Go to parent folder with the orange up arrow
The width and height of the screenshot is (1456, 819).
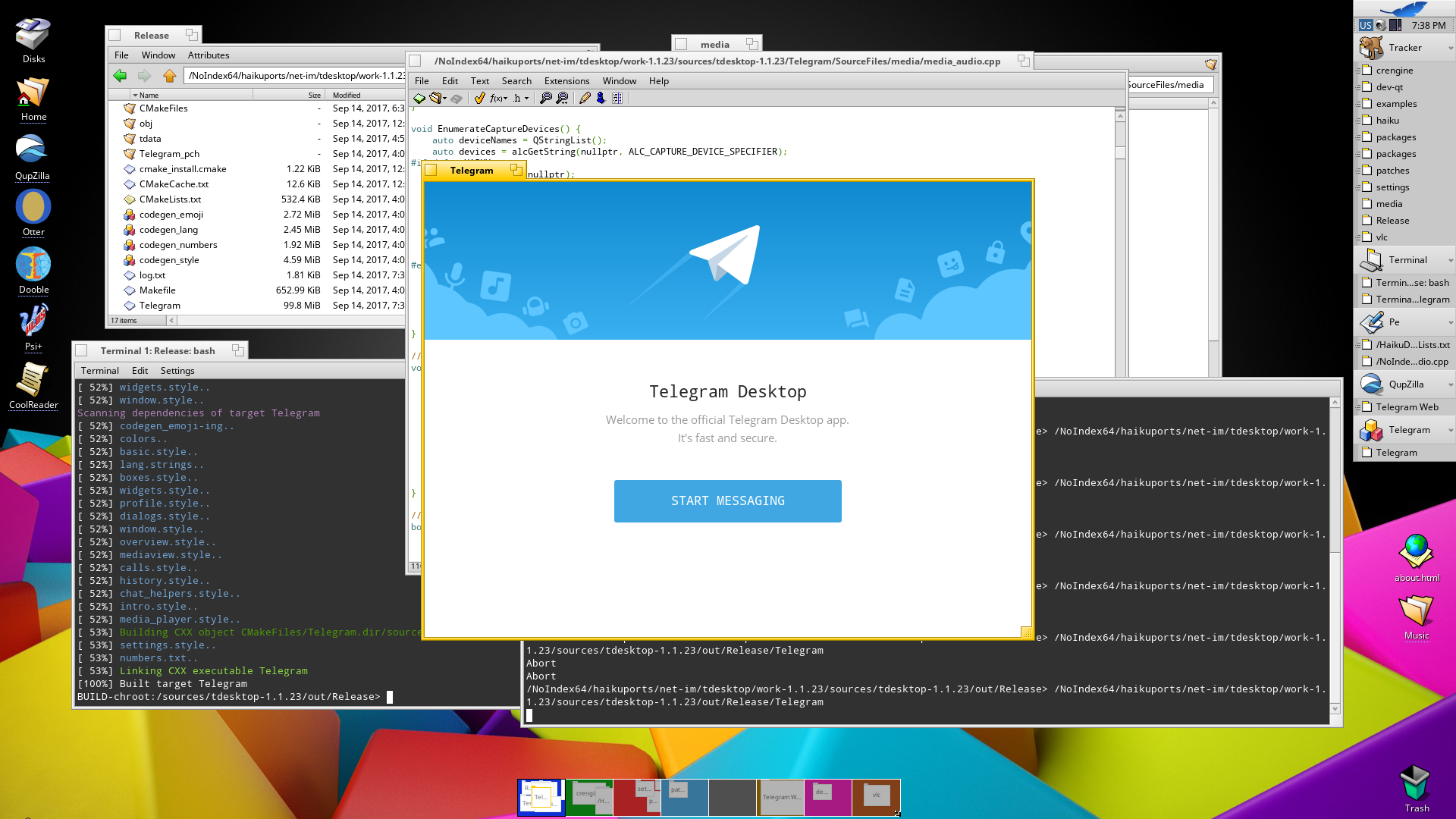tap(169, 76)
